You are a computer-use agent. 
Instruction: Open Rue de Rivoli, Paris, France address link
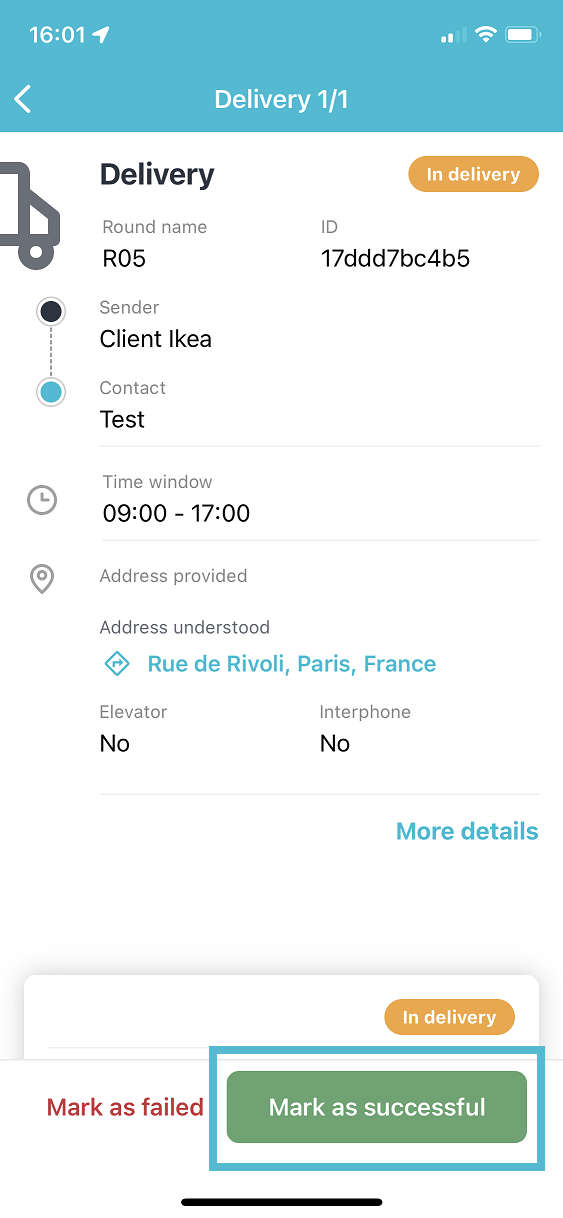point(292,664)
